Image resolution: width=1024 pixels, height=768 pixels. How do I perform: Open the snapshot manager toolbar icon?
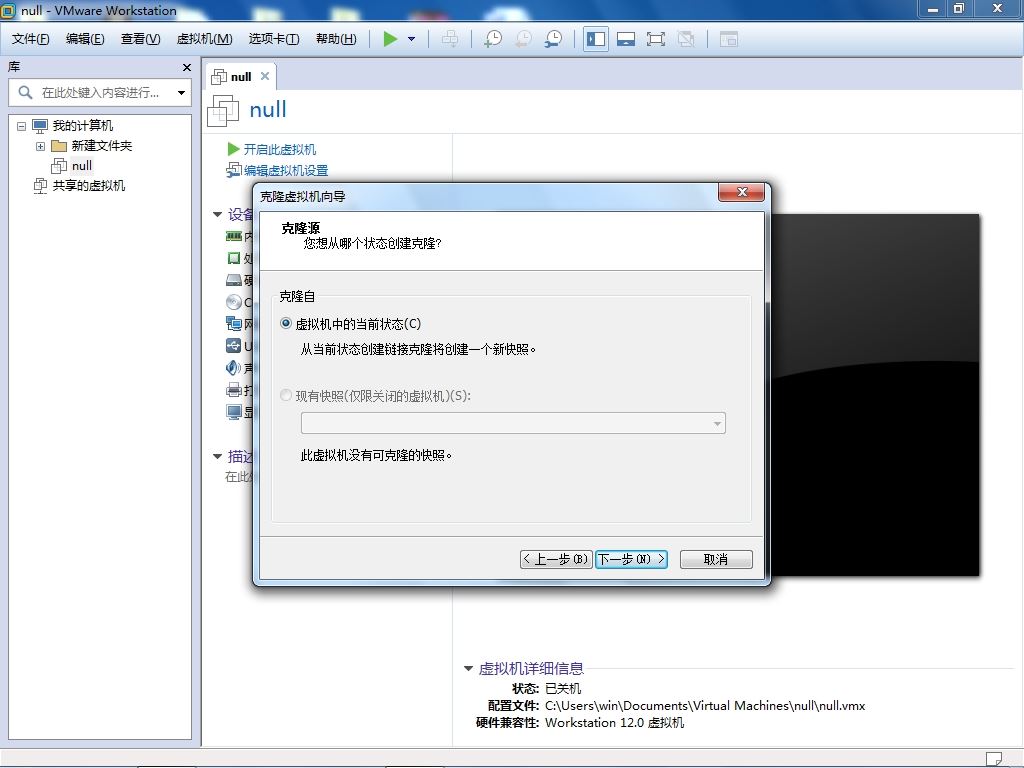click(x=553, y=39)
